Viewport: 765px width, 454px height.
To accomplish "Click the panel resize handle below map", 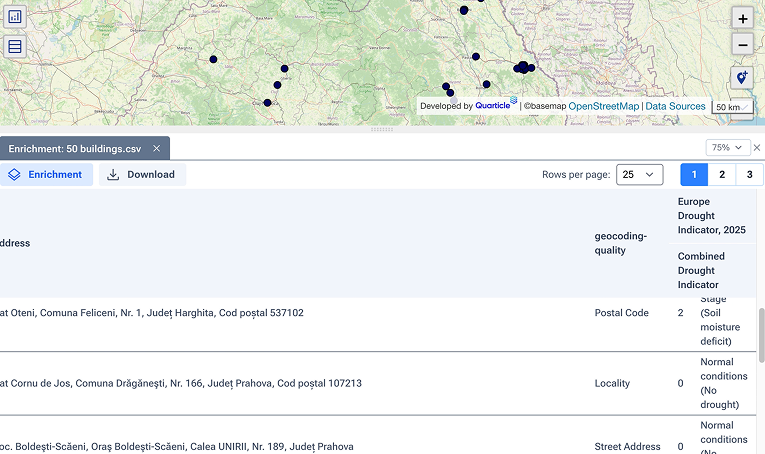I will (x=382, y=130).
